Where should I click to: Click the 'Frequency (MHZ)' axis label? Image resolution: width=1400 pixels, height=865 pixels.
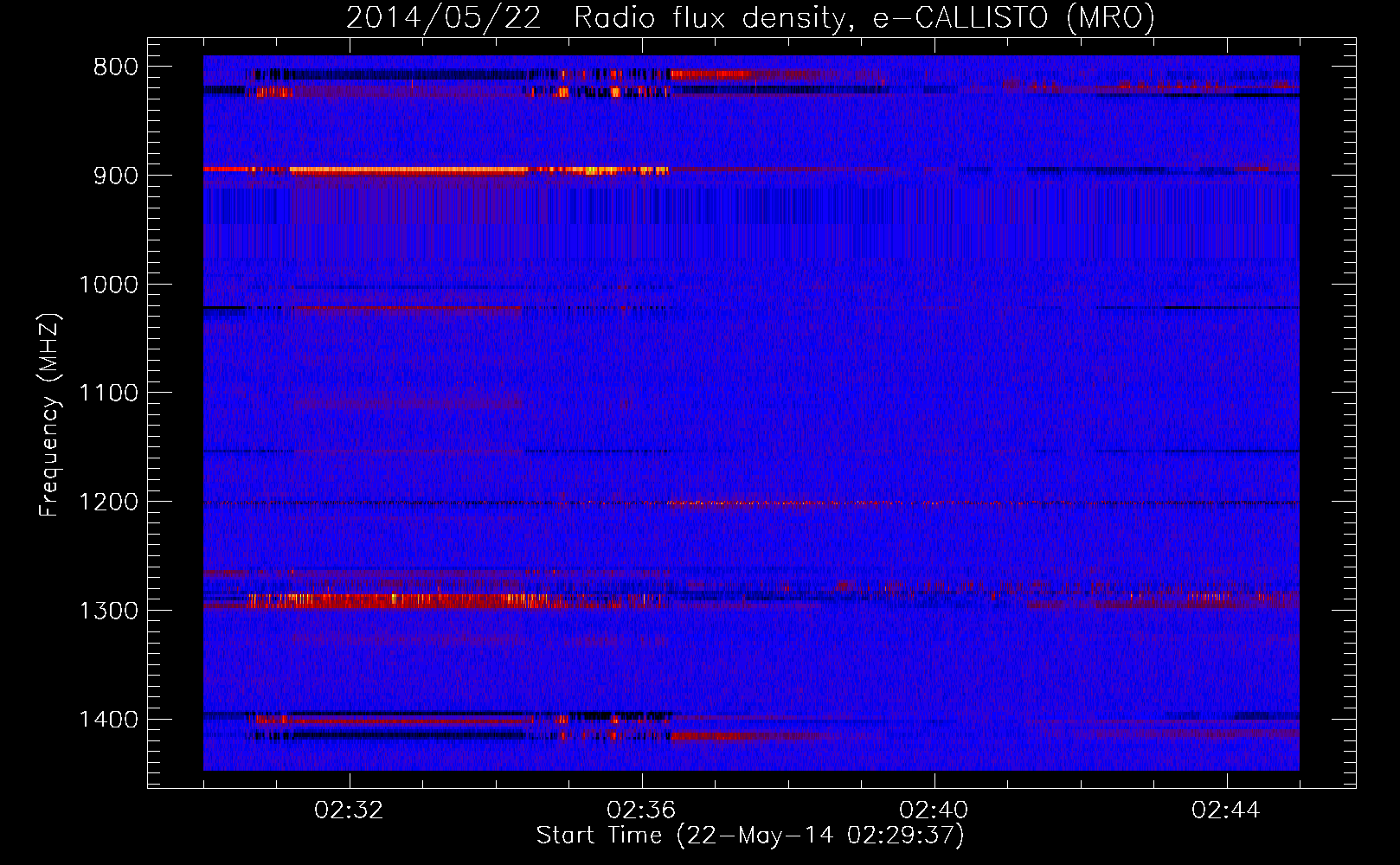click(49, 414)
